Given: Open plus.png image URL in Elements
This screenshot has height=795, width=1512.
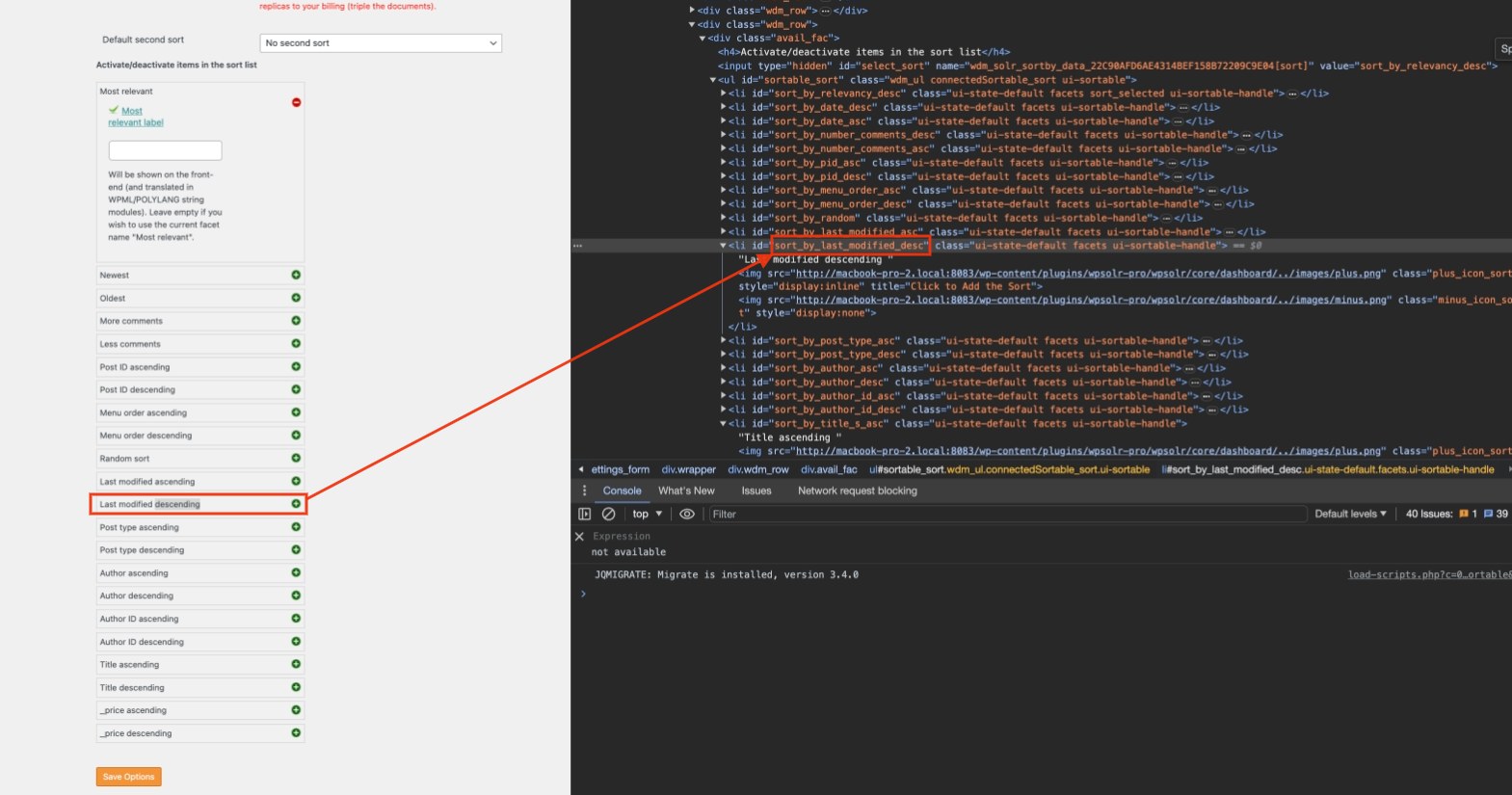Looking at the screenshot, I should click(x=1088, y=274).
